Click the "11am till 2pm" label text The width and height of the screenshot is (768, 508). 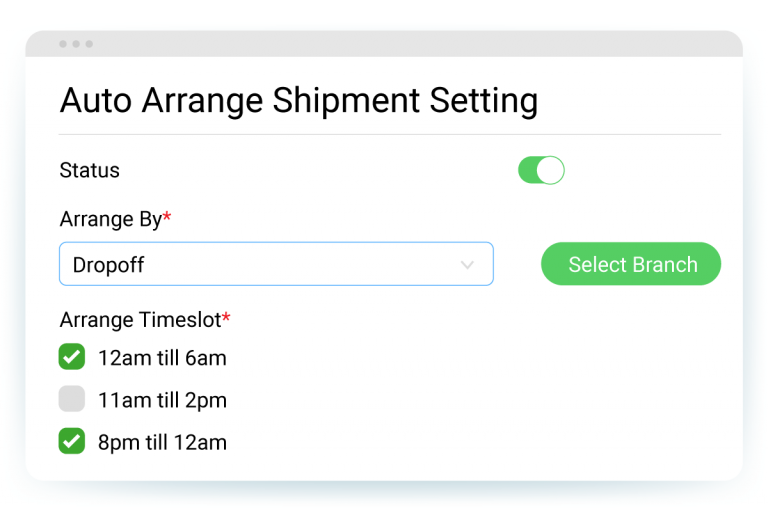point(162,400)
